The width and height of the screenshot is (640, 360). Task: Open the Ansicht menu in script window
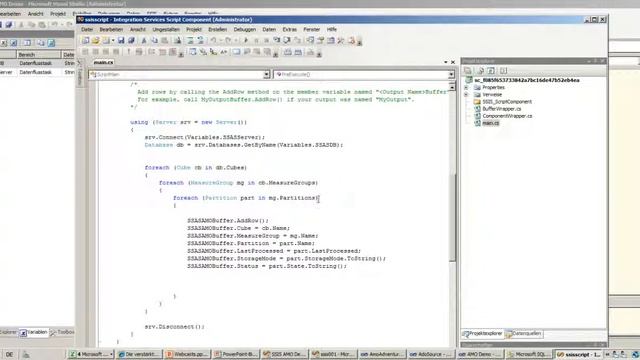point(138,29)
